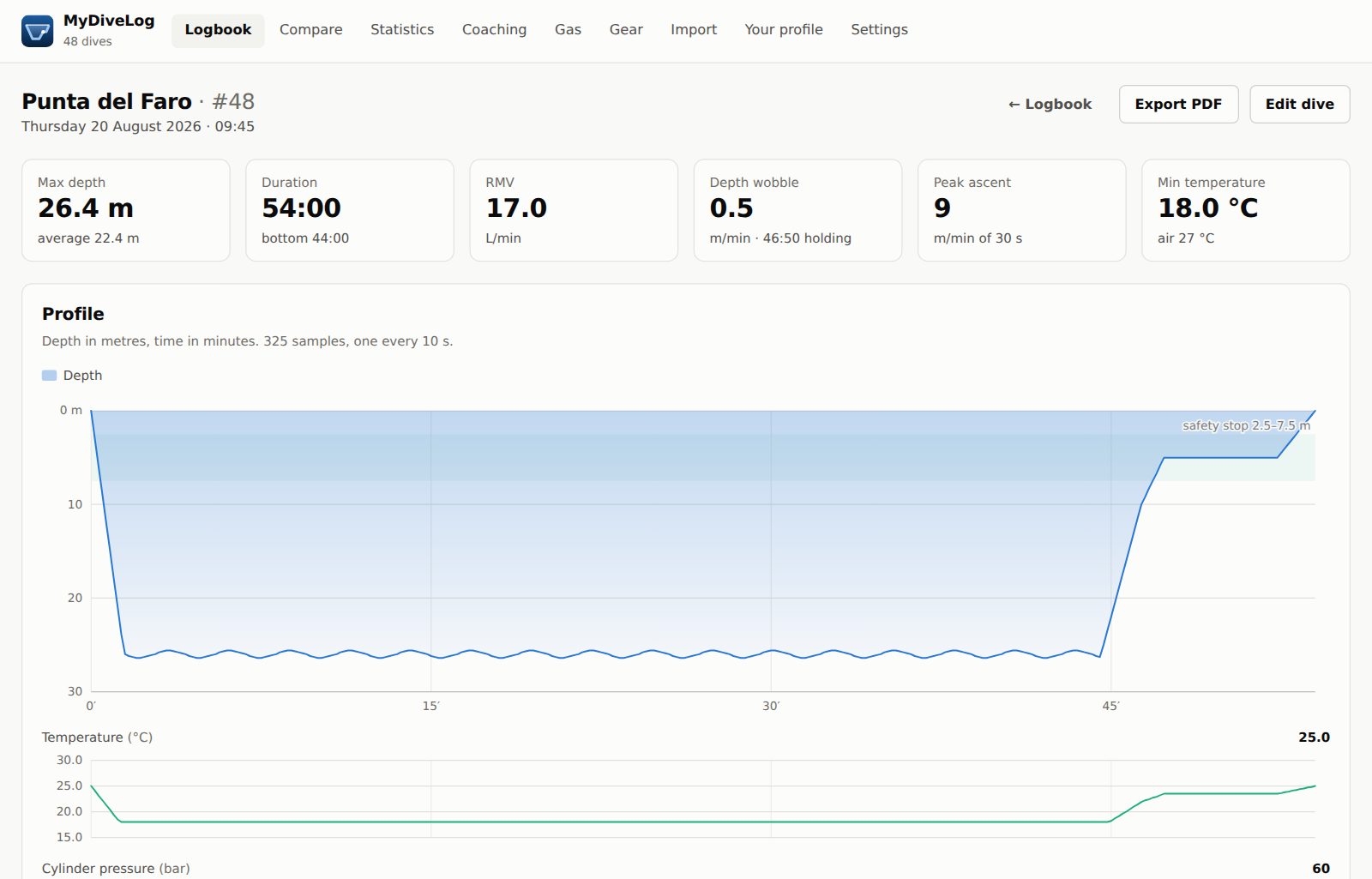Image resolution: width=1372 pixels, height=879 pixels.
Task: Click the 60 cylinder pressure readout
Action: coord(1321,869)
